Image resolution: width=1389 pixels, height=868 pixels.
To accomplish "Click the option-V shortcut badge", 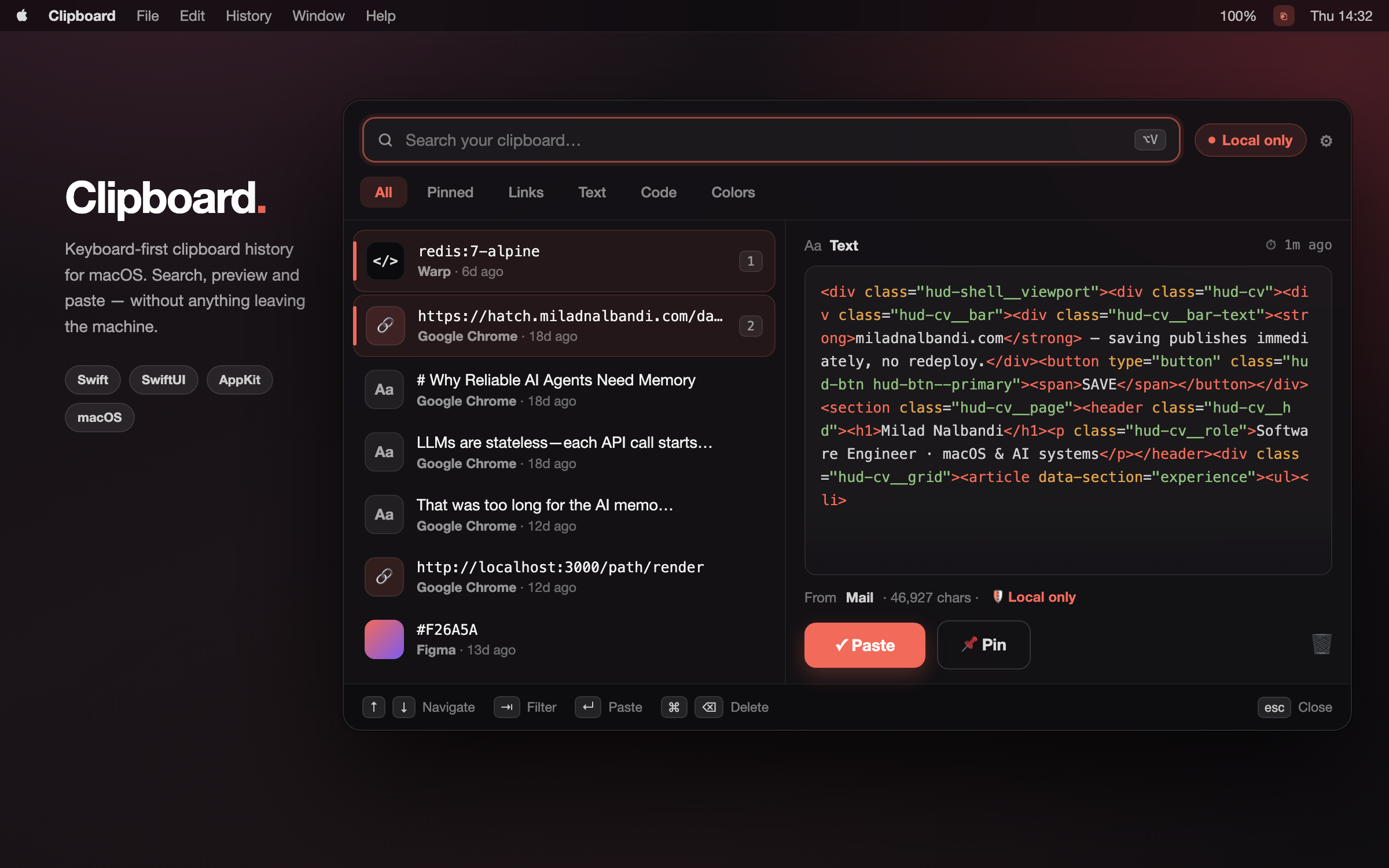I will pyautogui.click(x=1150, y=139).
